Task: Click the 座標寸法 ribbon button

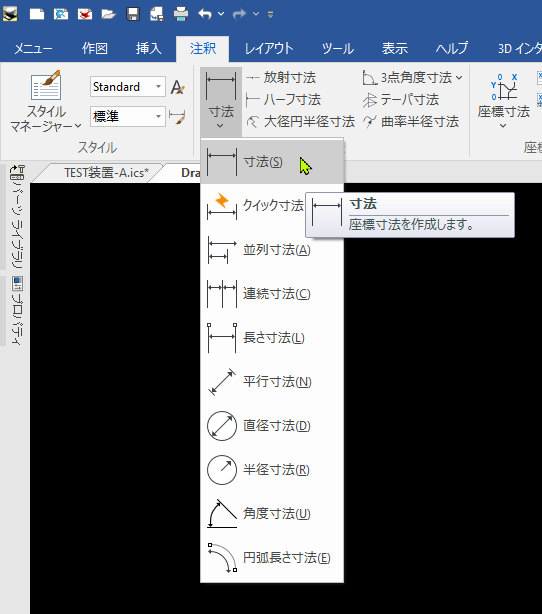Action: pos(504,101)
